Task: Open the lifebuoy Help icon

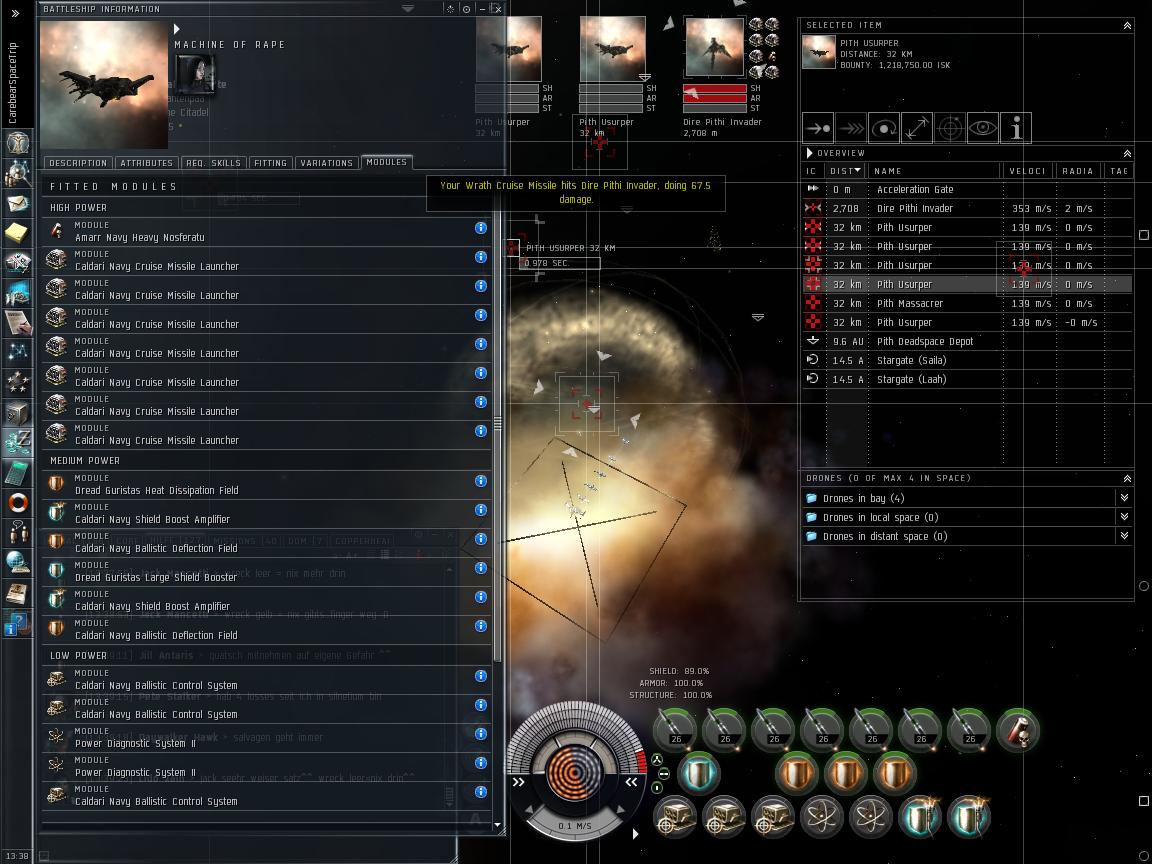Action: click(17, 503)
